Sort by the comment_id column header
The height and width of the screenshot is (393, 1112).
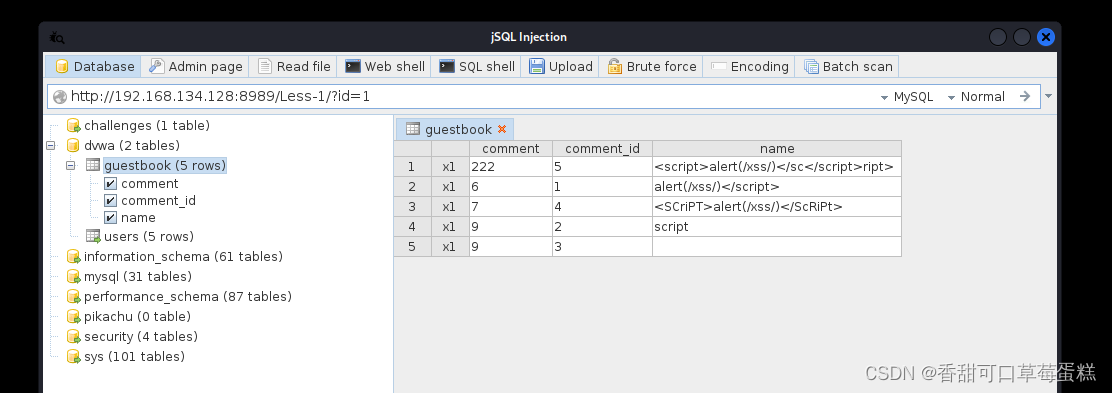click(602, 148)
